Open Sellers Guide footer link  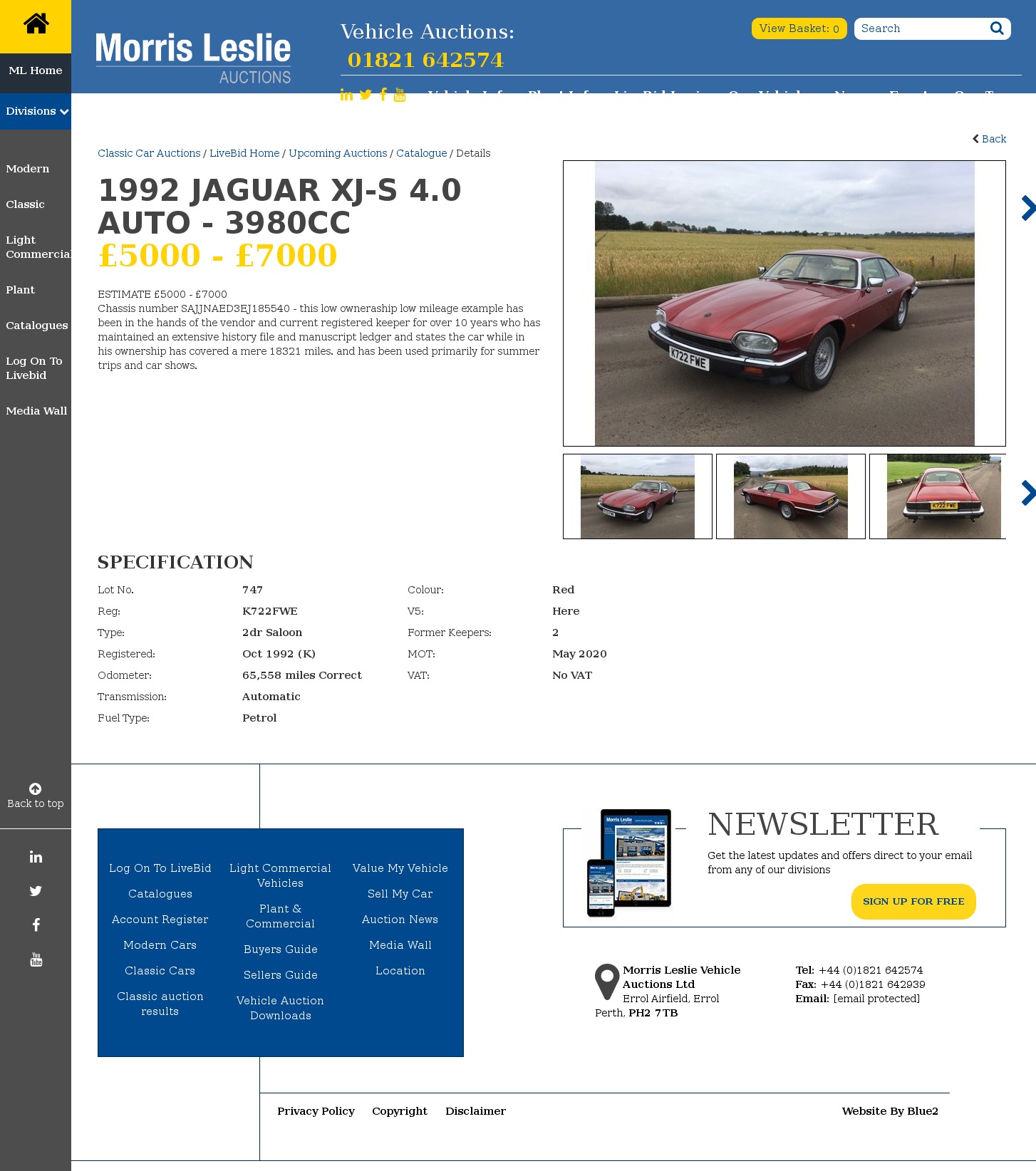[x=281, y=975]
